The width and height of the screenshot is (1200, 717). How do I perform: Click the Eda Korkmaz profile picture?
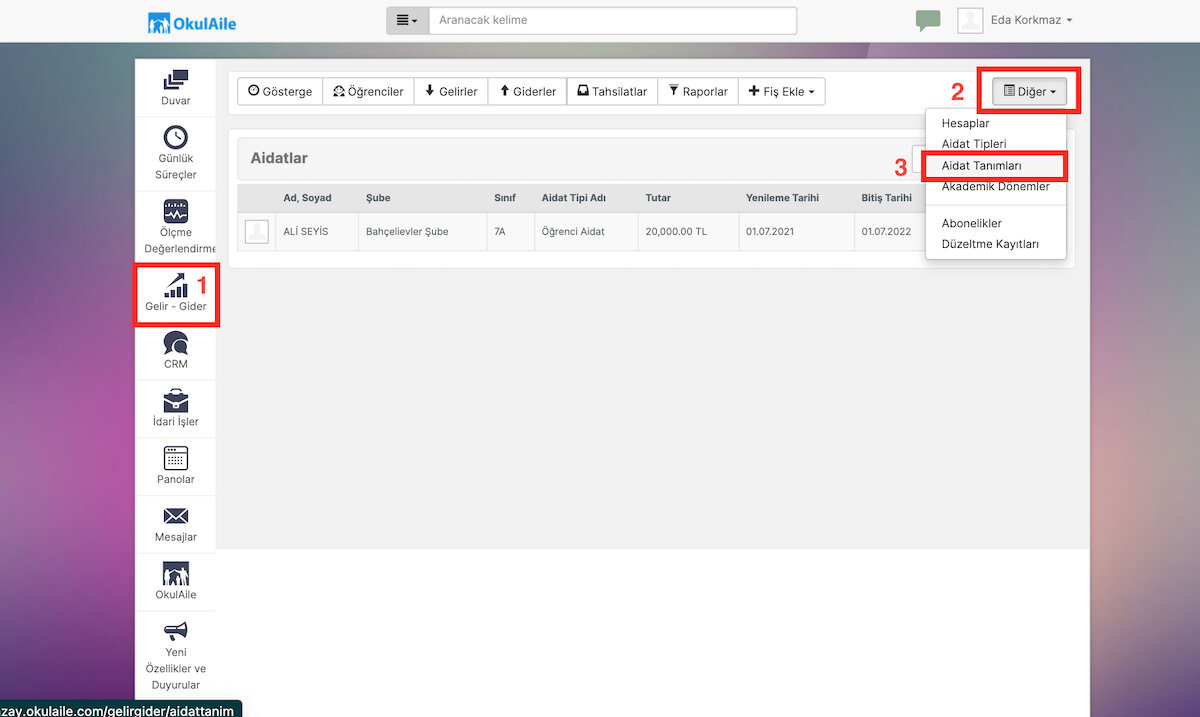(x=970, y=20)
